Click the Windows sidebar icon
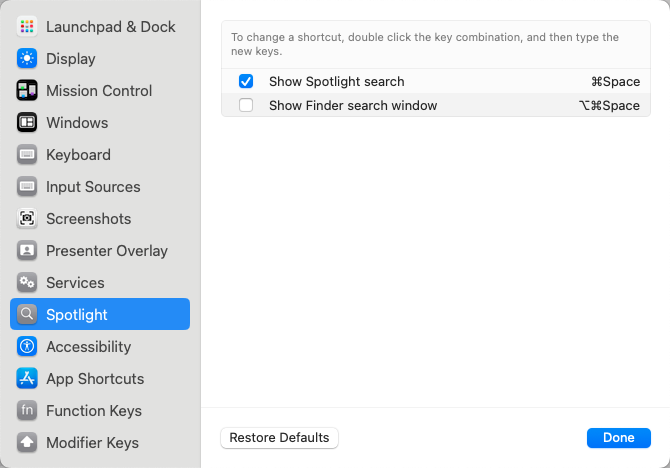Image resolution: width=670 pixels, height=468 pixels. pos(27,123)
